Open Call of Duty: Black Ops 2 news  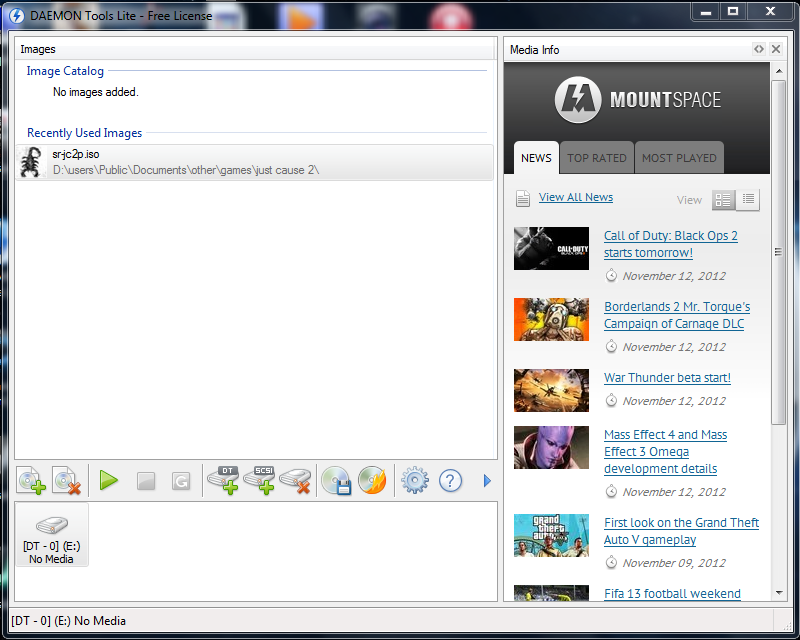pyautogui.click(x=670, y=244)
